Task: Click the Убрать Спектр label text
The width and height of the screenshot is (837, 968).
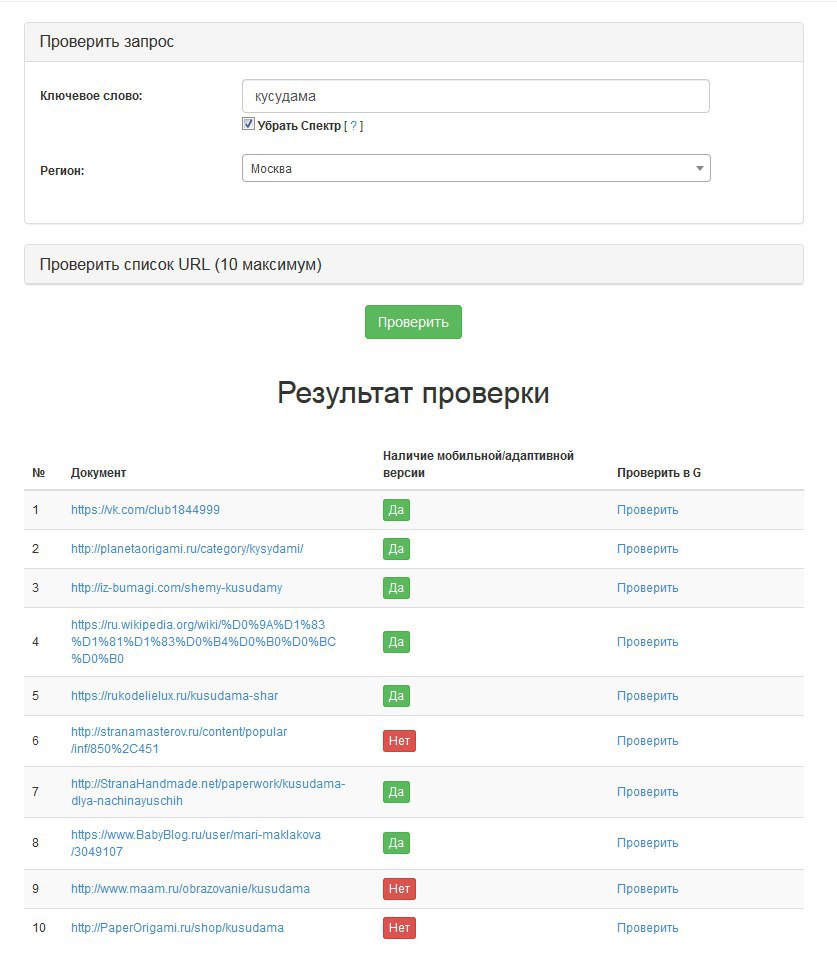Action: pyautogui.click(x=299, y=126)
